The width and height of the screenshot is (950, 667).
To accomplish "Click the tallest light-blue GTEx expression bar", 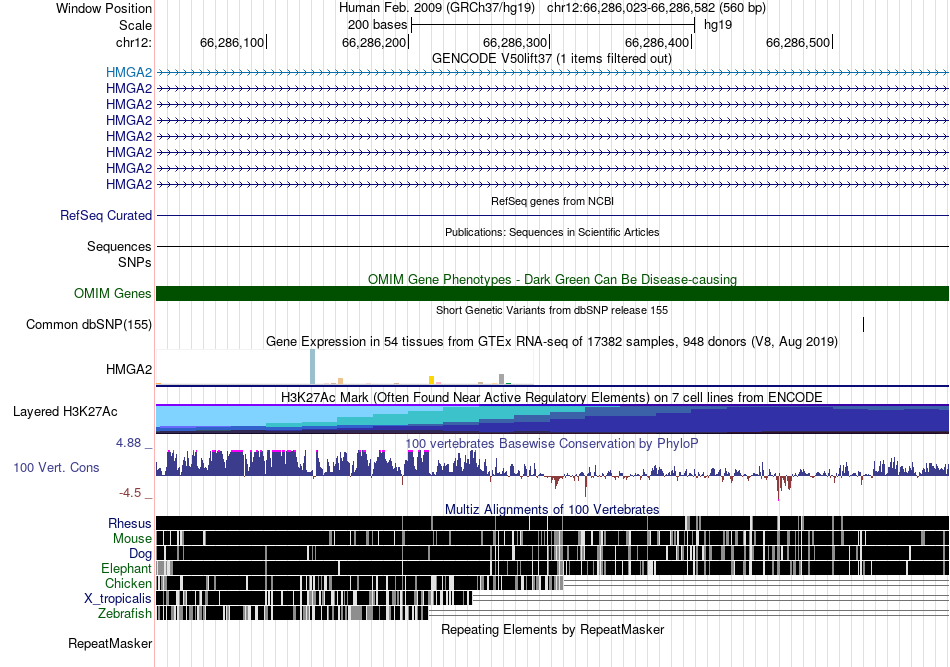I will (313, 367).
